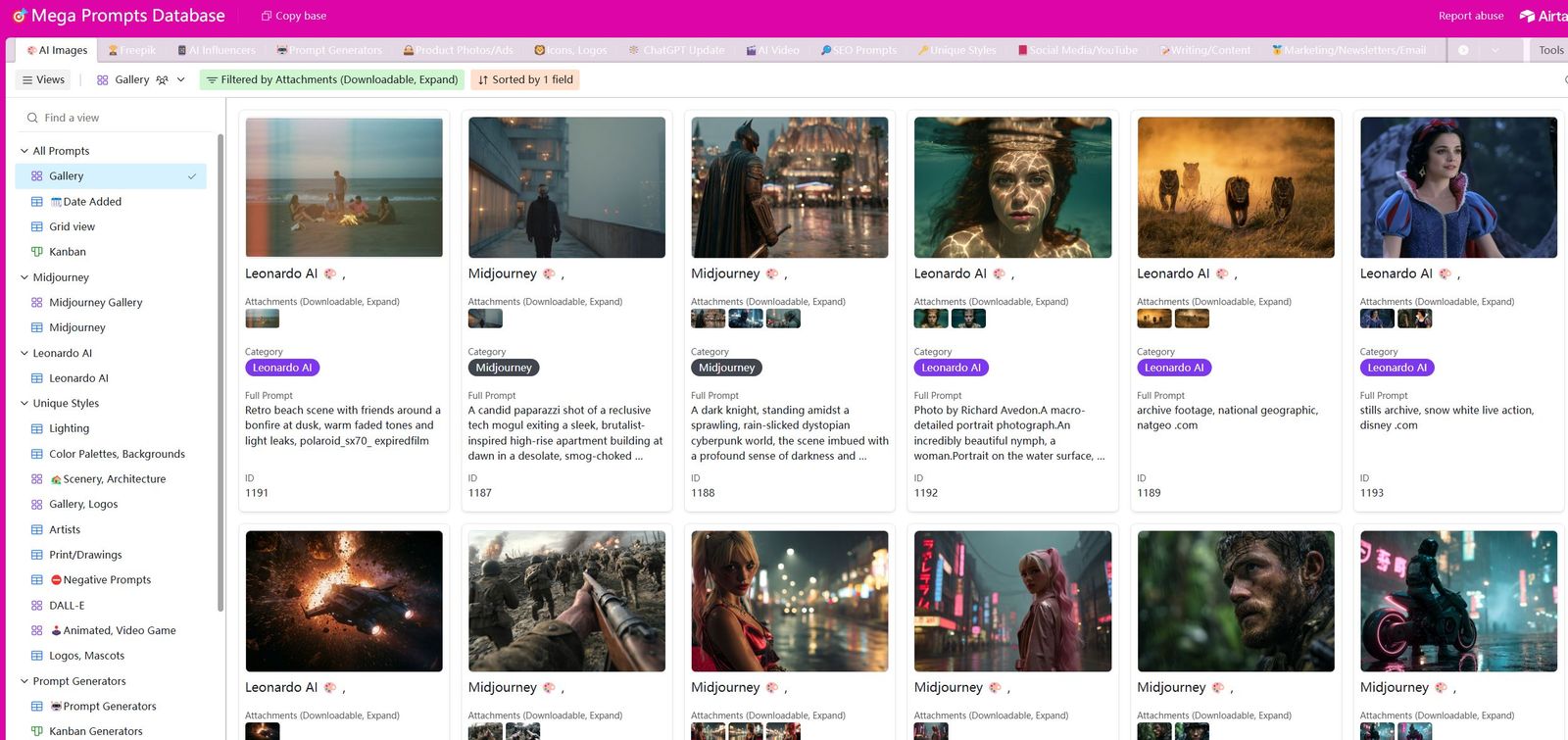Click the Find a view search field
Screen dimensions: 1568x740
116,118
